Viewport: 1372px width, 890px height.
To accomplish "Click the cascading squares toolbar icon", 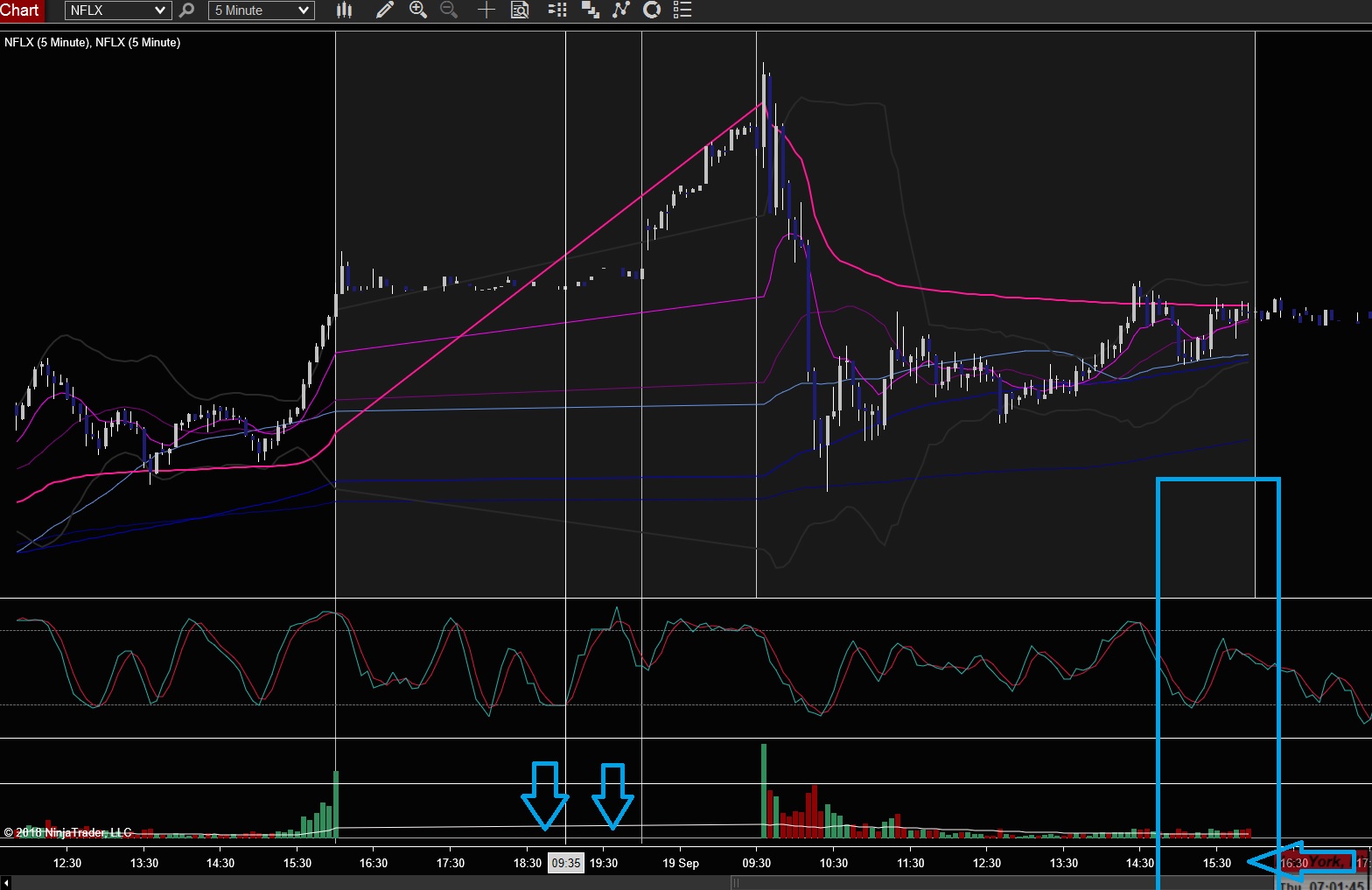I will [591, 11].
